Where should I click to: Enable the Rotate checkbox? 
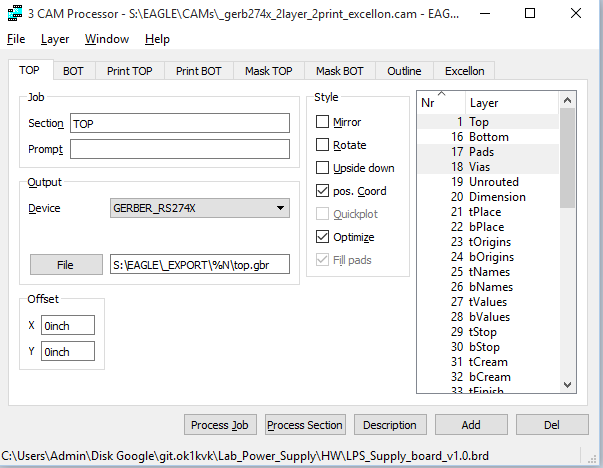[x=322, y=145]
